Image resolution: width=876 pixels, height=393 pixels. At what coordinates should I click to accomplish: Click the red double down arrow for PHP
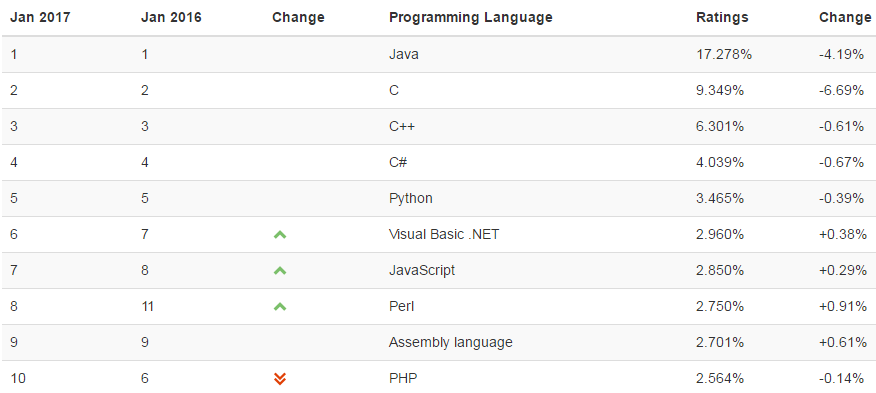(280, 378)
